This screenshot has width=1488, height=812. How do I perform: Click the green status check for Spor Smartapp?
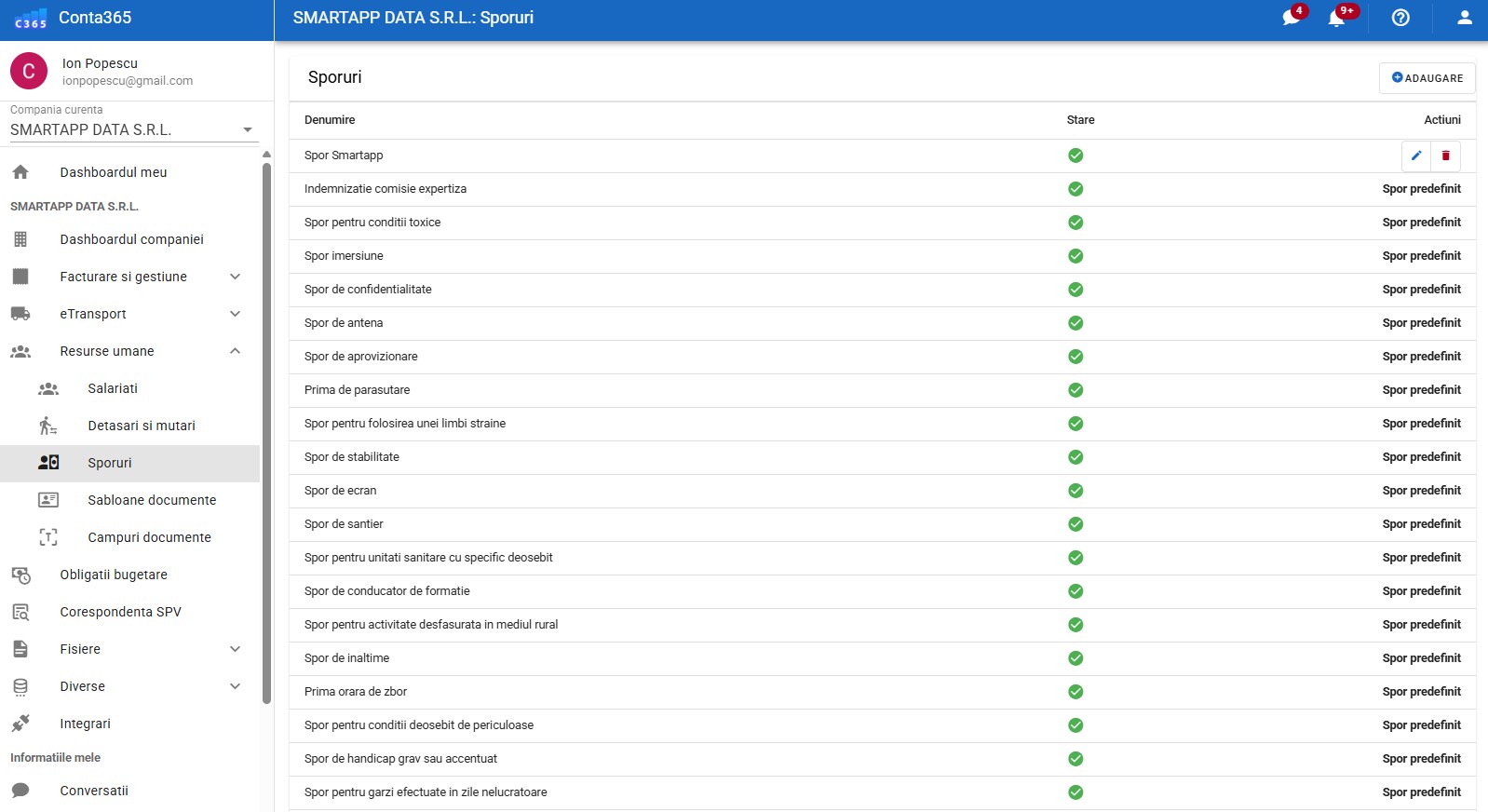(1075, 156)
